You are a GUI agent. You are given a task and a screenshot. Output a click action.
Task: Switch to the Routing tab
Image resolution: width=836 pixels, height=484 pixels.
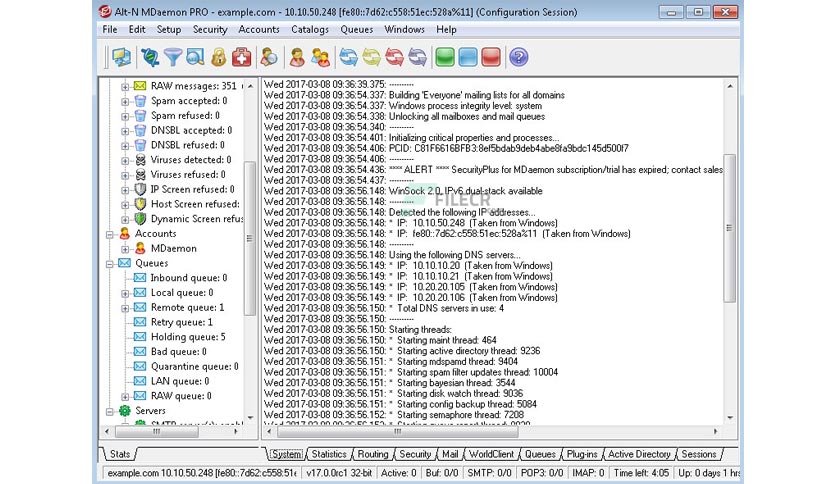click(373, 454)
